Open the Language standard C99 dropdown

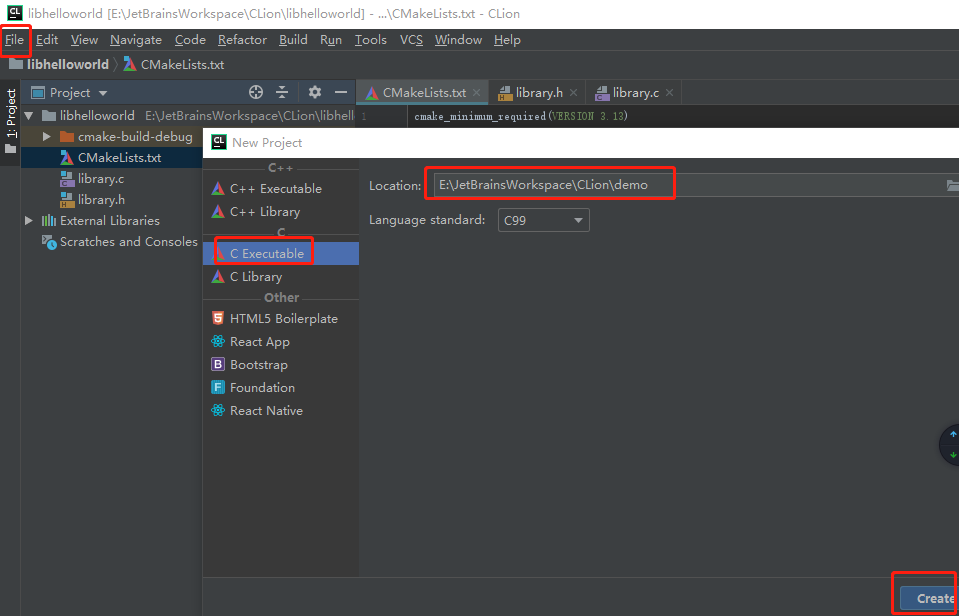click(544, 220)
